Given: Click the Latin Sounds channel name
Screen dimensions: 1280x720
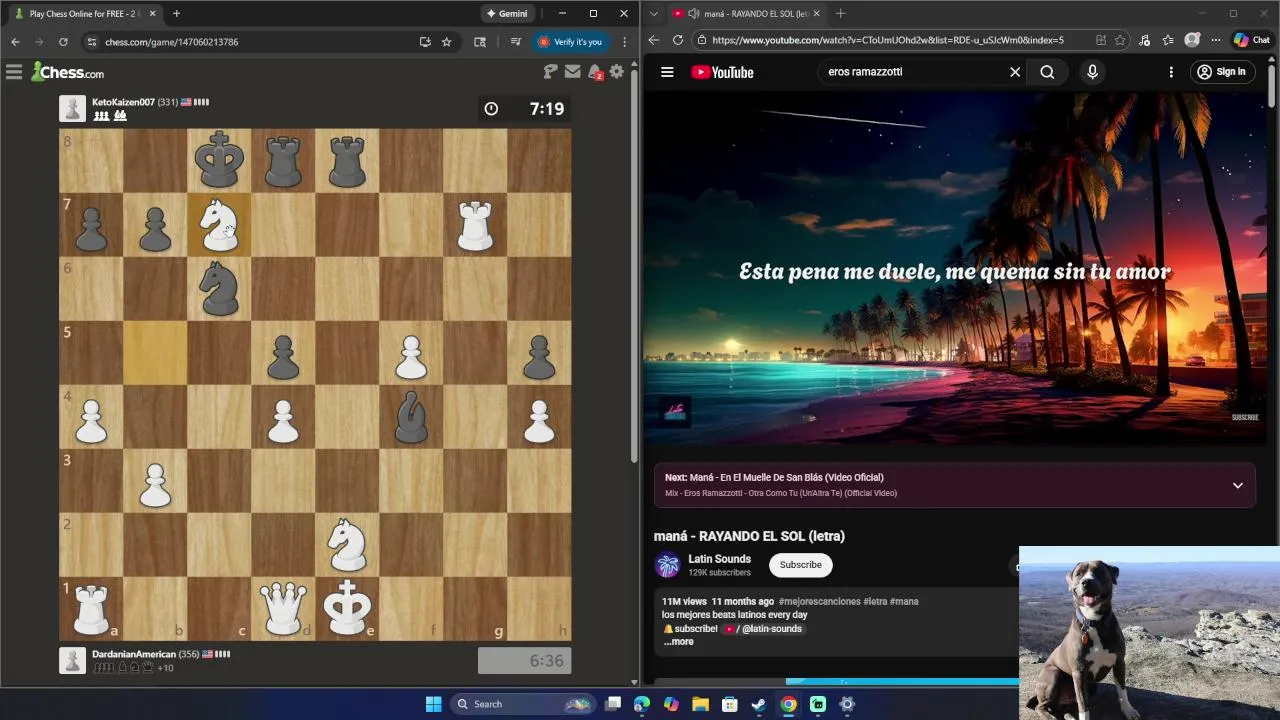Looking at the screenshot, I should 719,559.
